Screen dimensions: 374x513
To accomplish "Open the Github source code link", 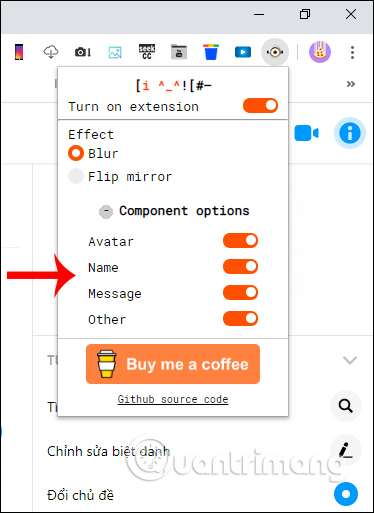I will coord(173,399).
